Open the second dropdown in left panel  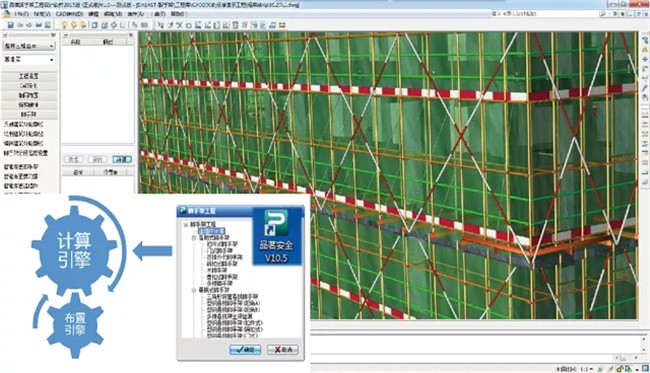coord(29,60)
